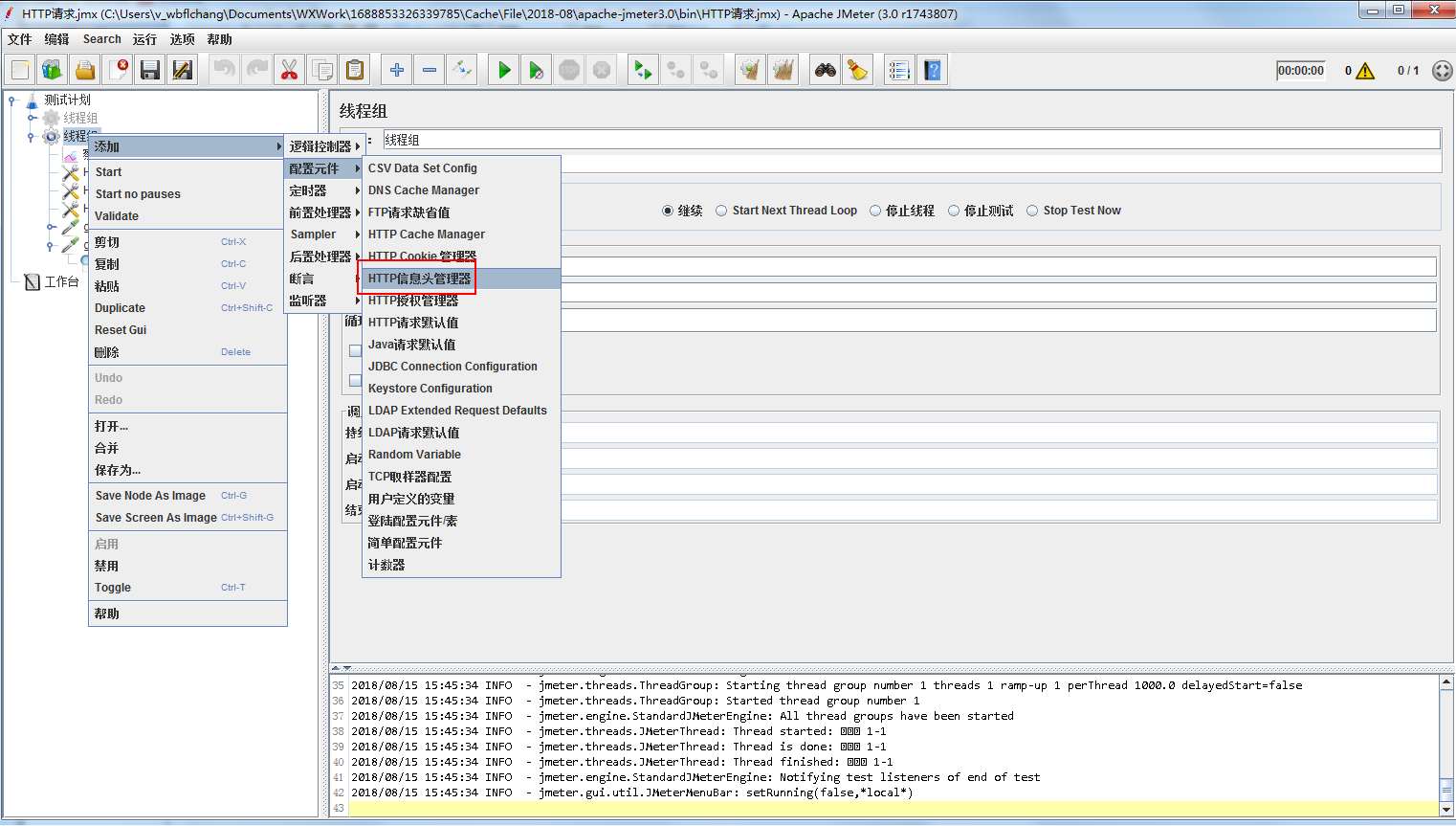1456x826 pixels.
Task: Click the Remote Start All icon
Action: pyautogui.click(x=644, y=70)
